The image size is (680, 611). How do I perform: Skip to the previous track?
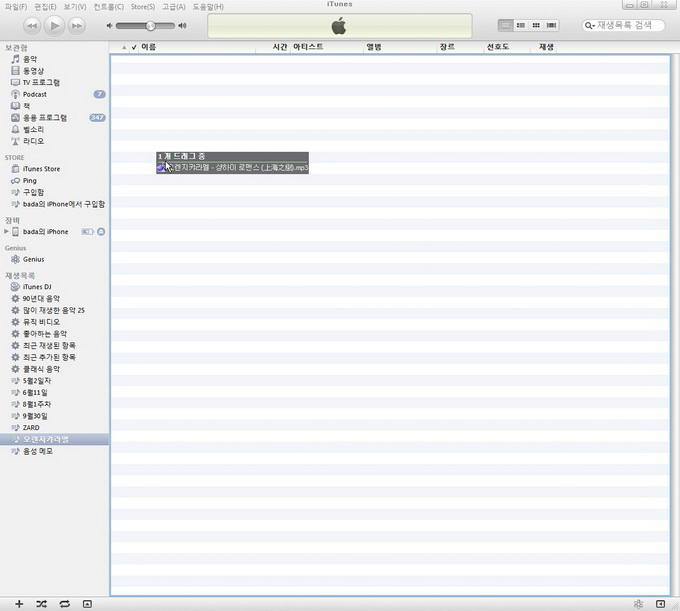[x=32, y=26]
